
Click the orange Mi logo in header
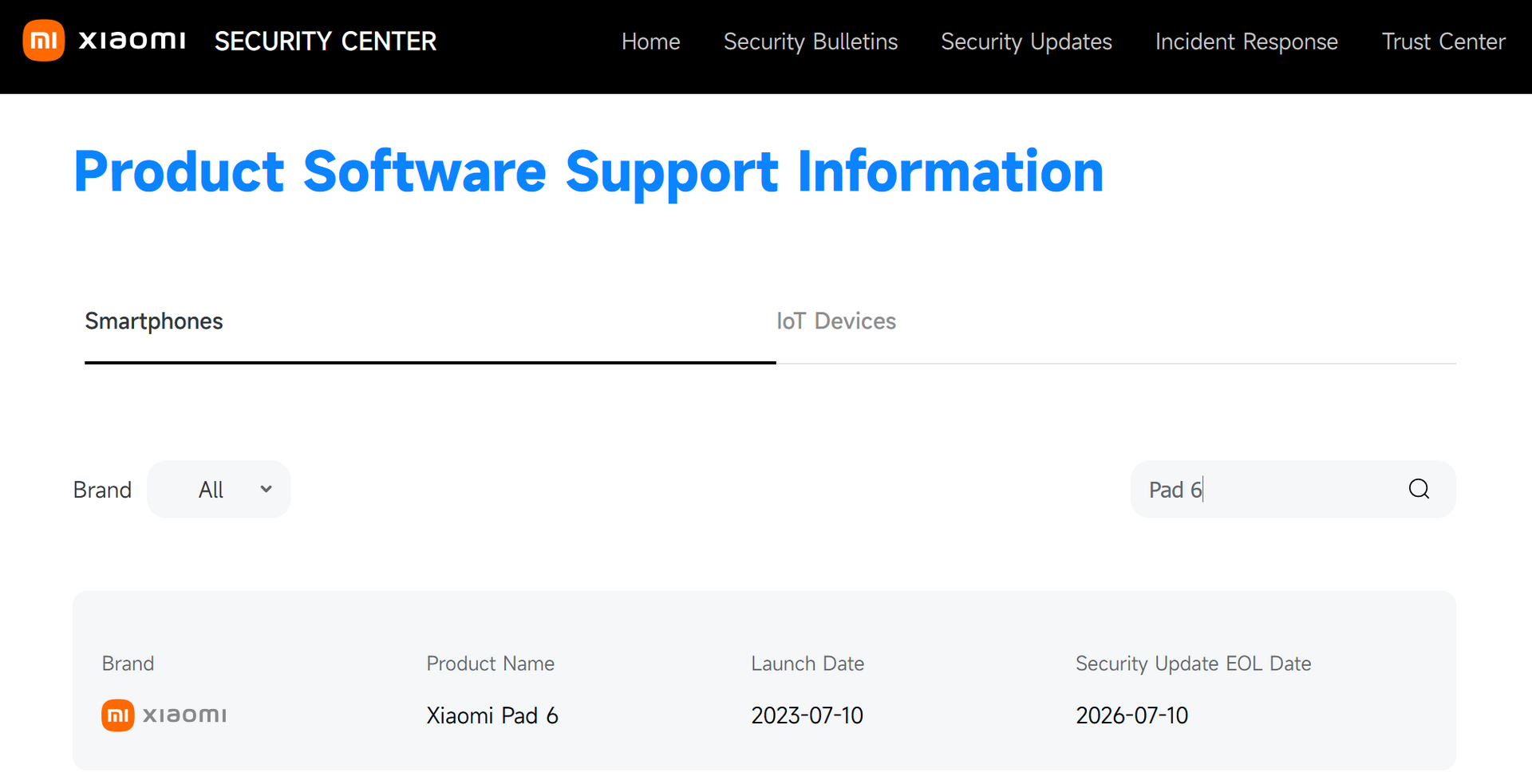tap(43, 41)
